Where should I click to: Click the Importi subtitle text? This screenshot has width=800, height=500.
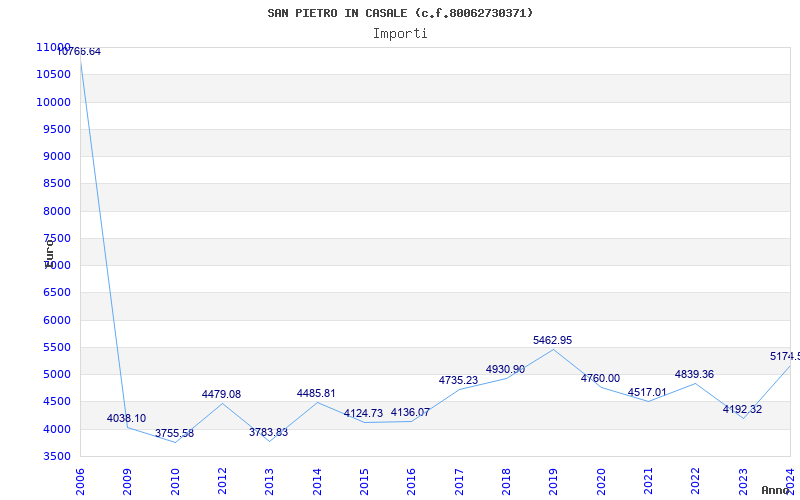coord(400,33)
